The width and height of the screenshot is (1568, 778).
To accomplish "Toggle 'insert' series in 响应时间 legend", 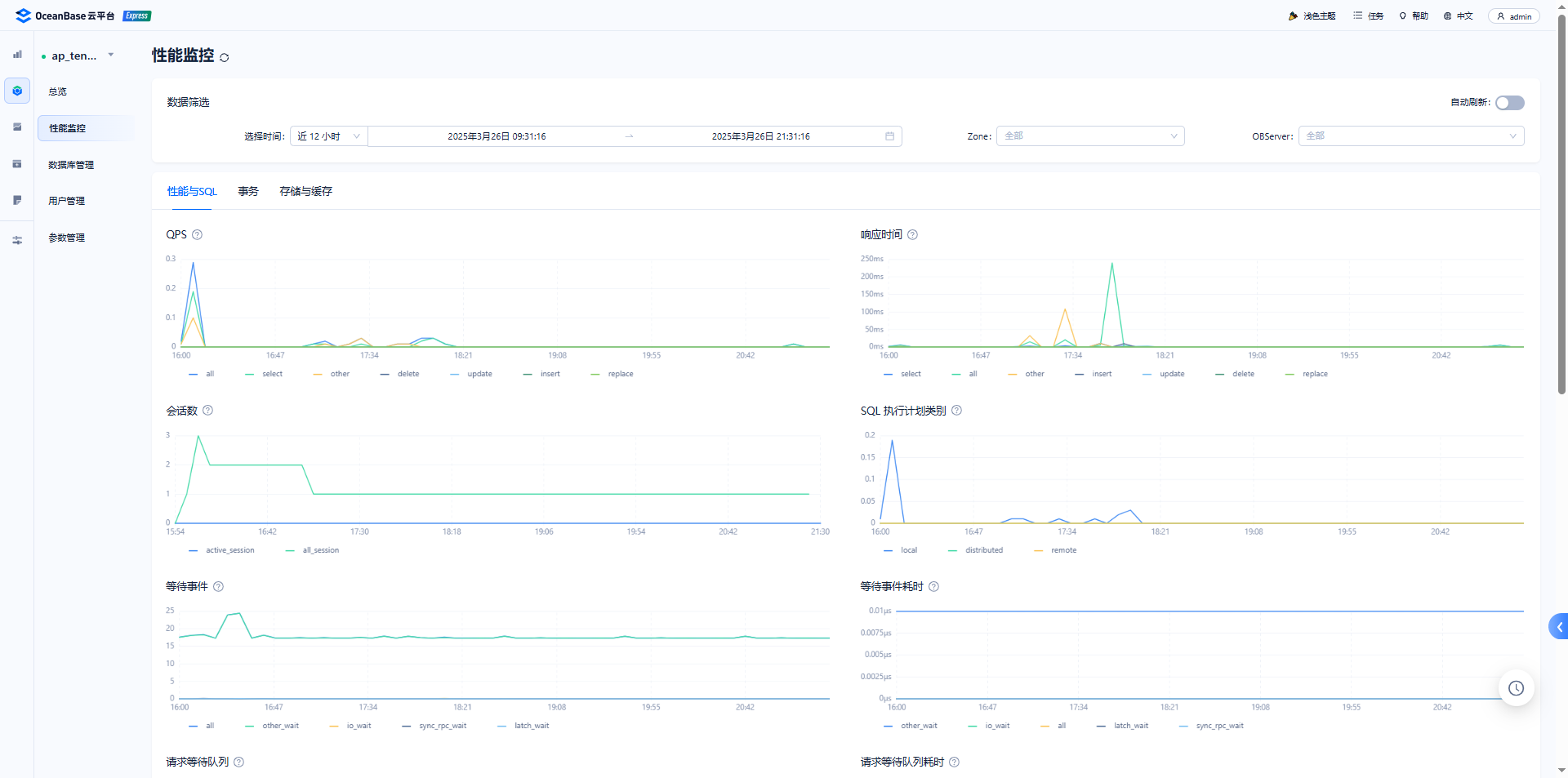I will click(x=1094, y=374).
